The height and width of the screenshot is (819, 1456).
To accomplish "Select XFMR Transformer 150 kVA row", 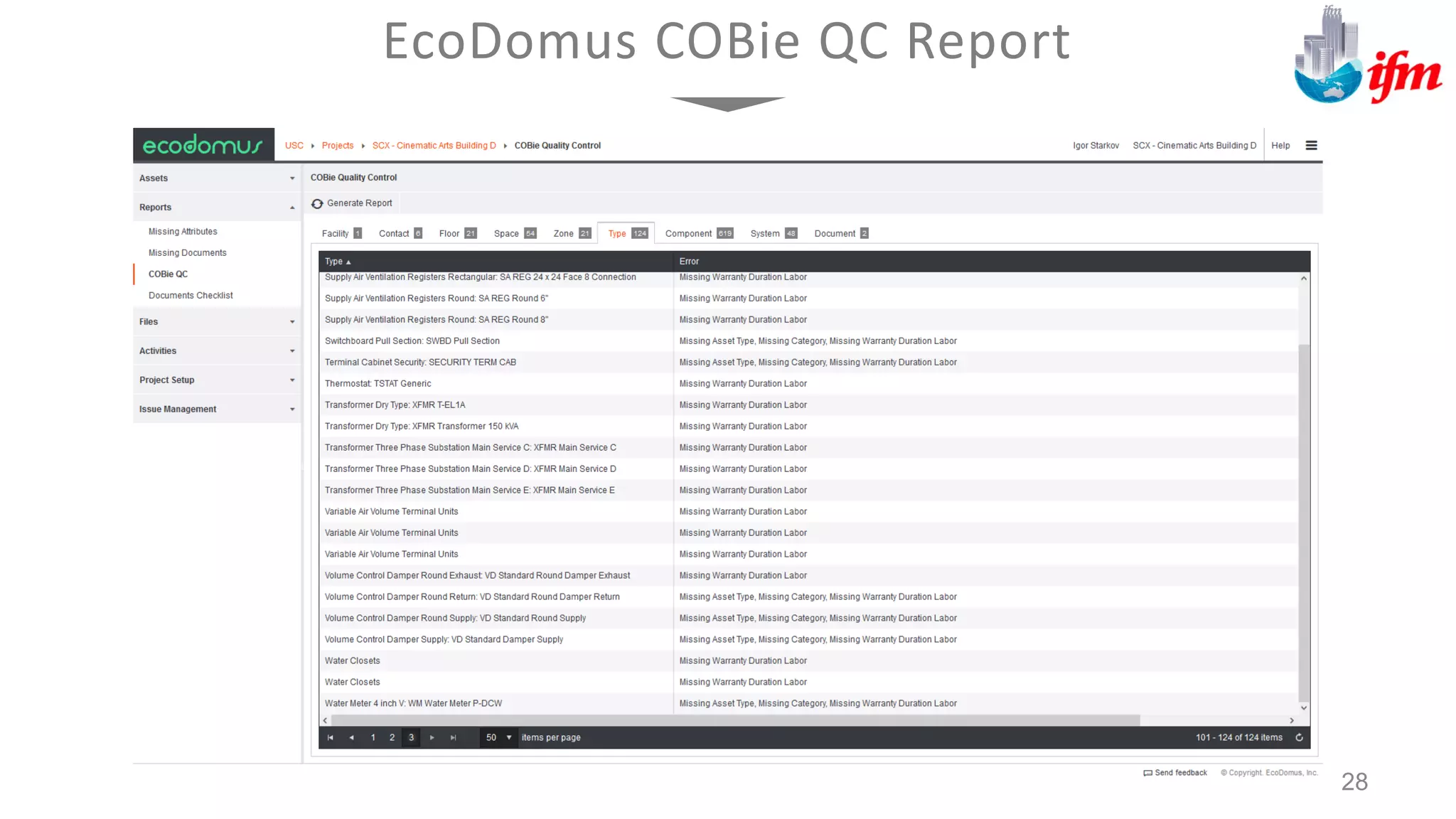I will [808, 427].
